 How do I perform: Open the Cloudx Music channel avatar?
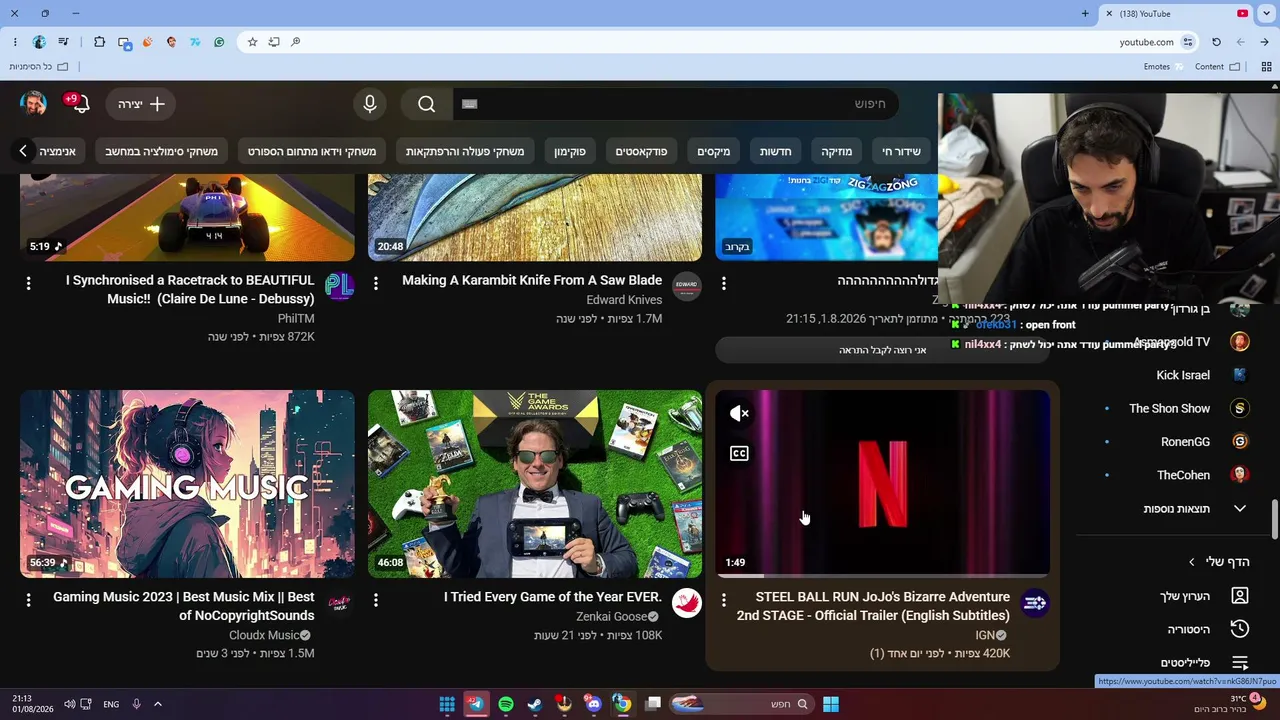(x=340, y=603)
